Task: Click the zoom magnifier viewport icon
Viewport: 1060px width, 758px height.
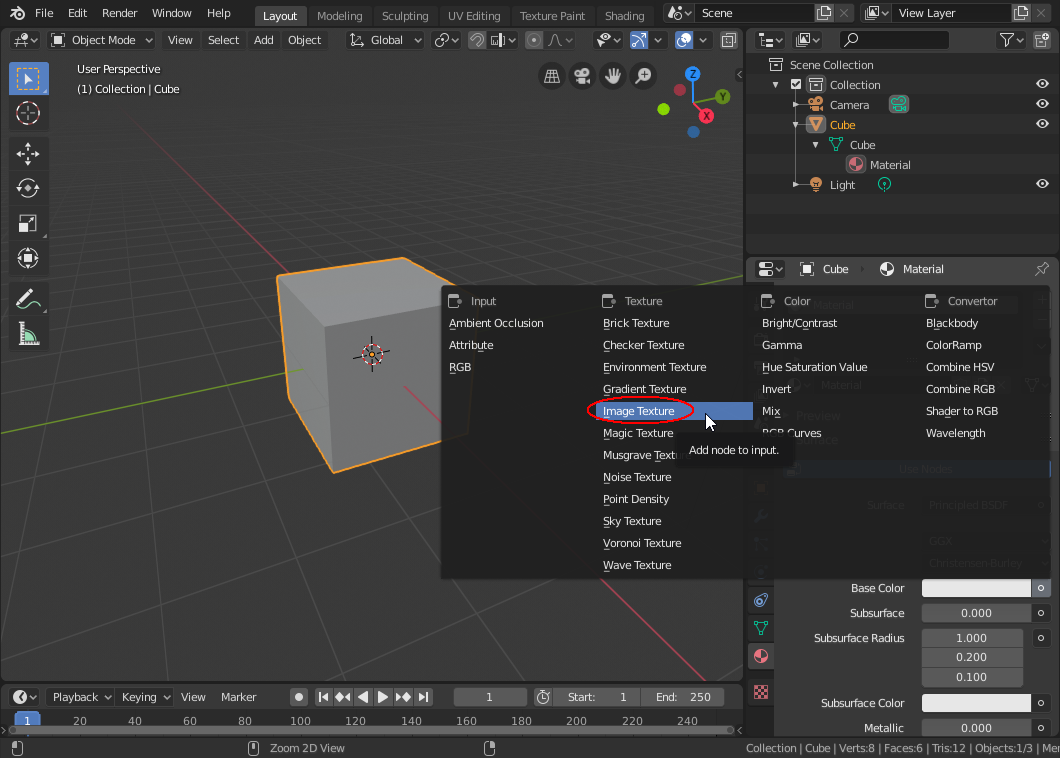Action: pyautogui.click(x=643, y=76)
